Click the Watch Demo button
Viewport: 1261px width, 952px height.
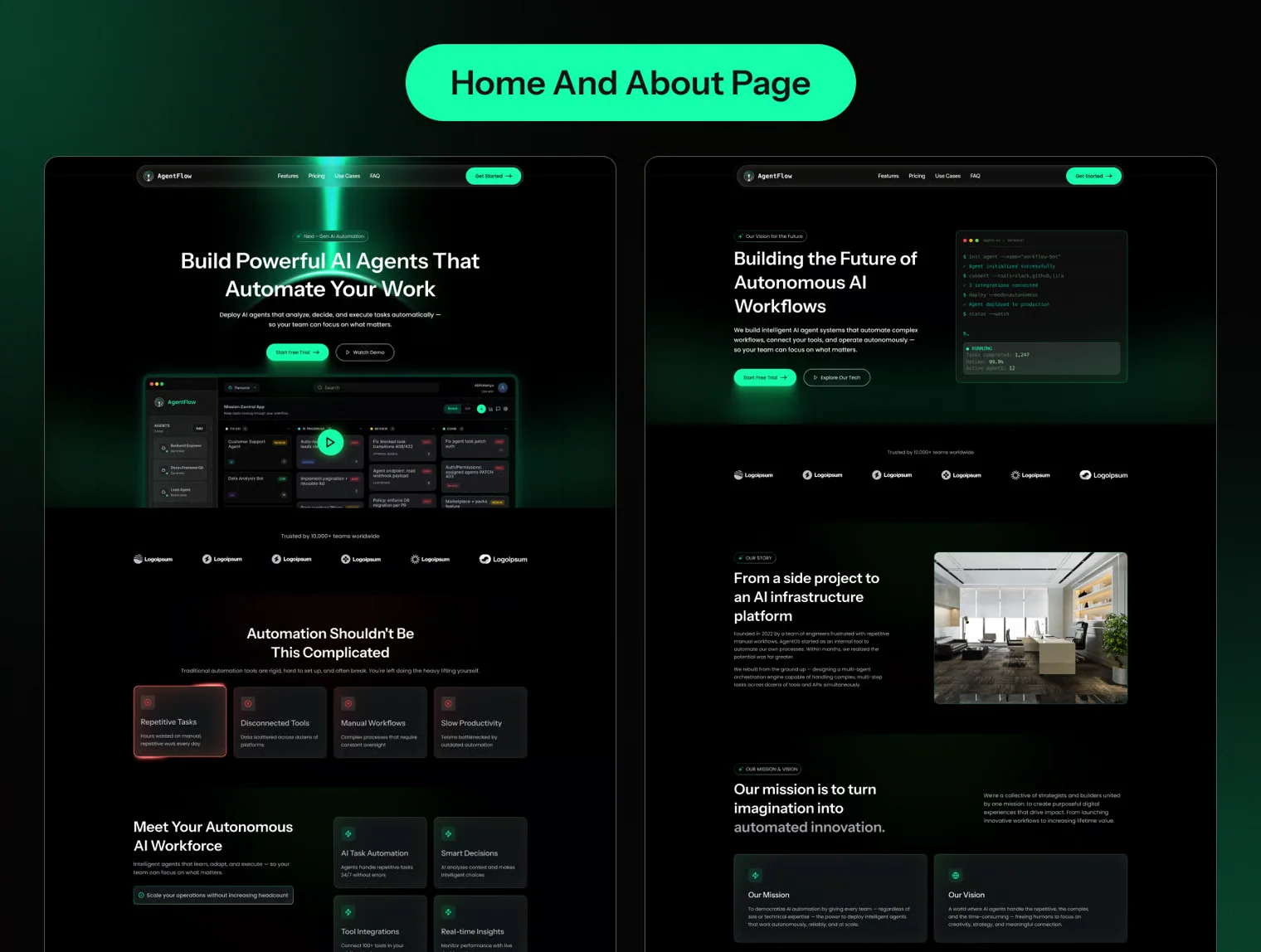point(365,352)
